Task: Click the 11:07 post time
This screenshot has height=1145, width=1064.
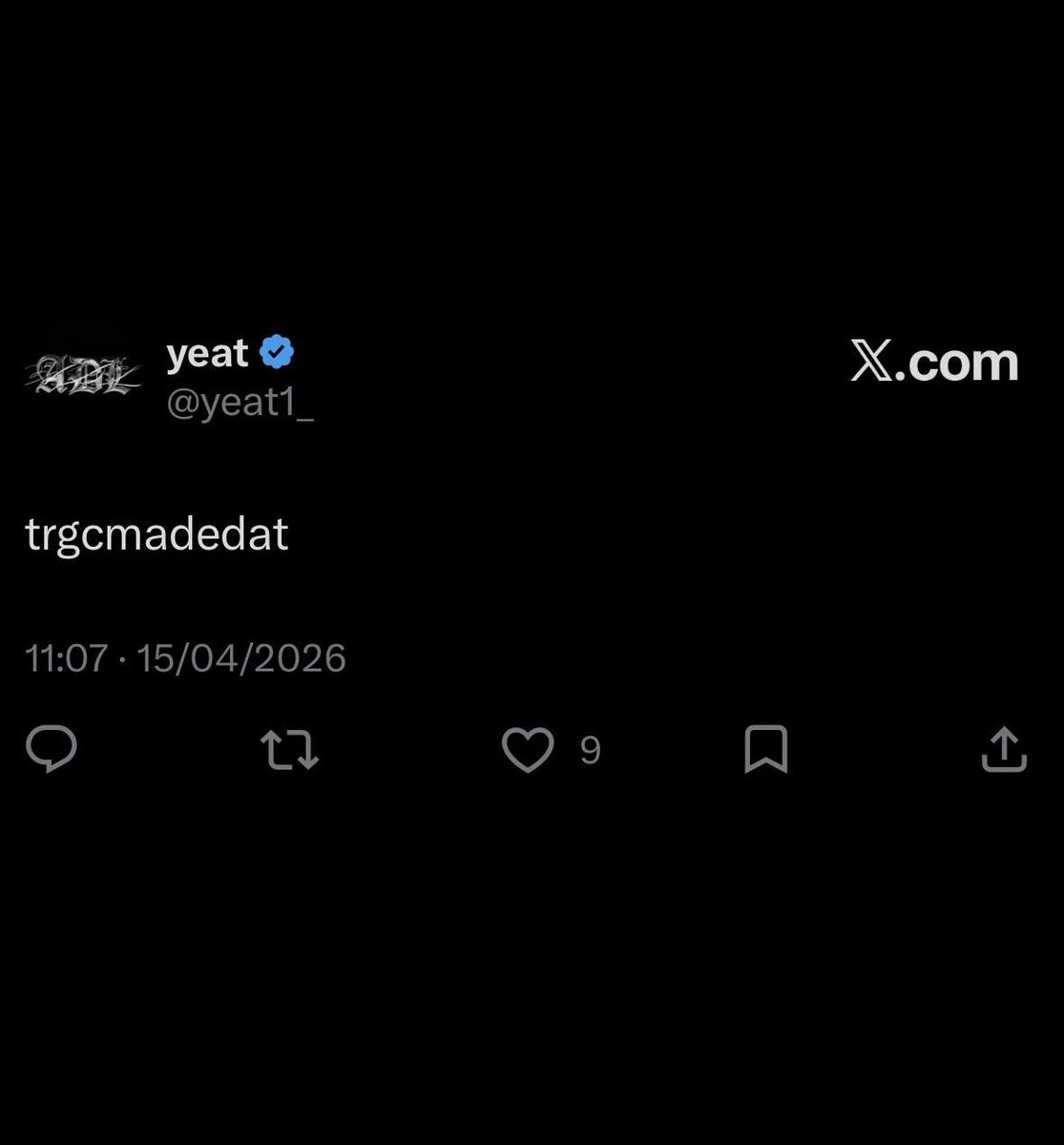Action: 66,658
